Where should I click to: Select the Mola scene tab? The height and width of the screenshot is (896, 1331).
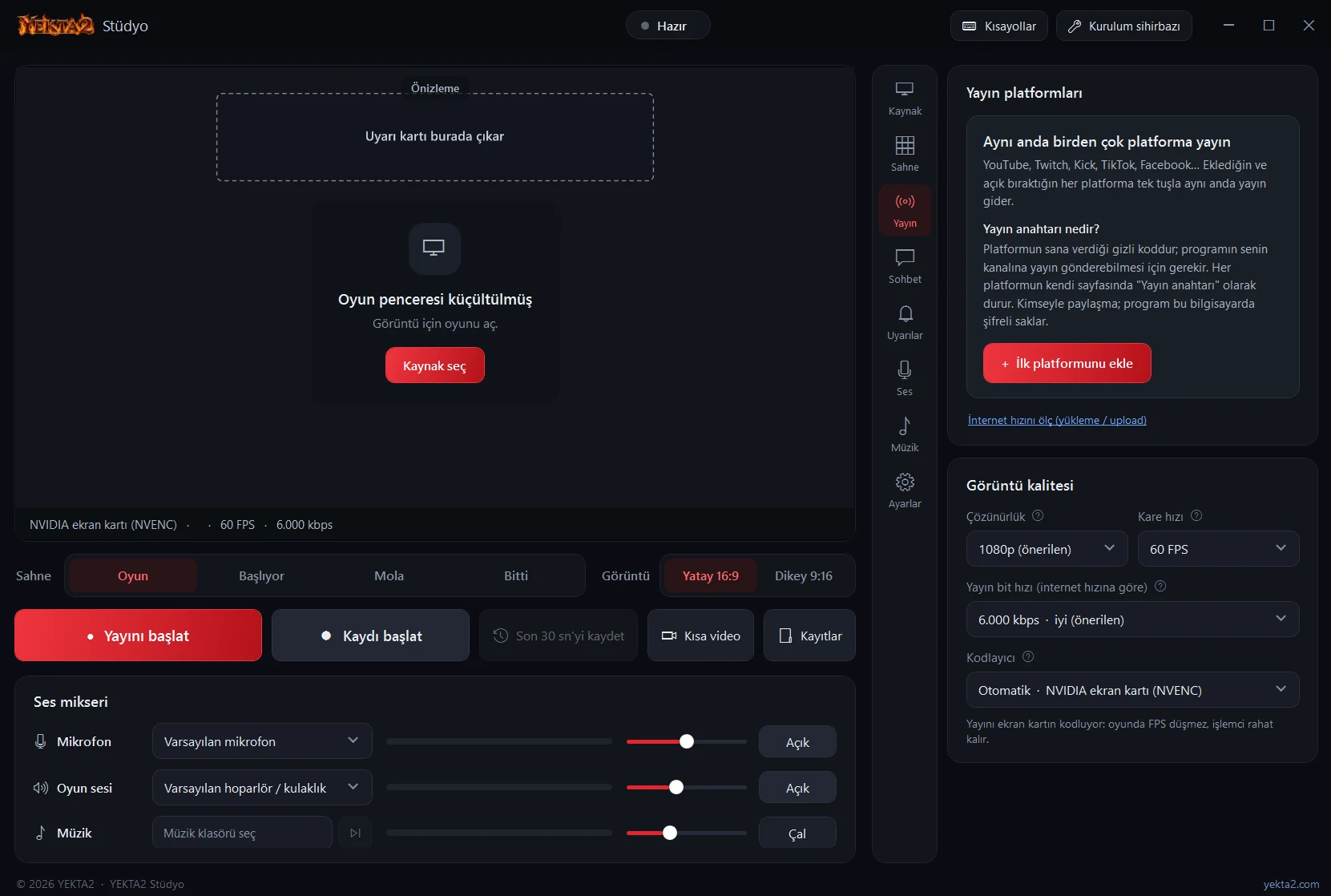[x=389, y=575]
